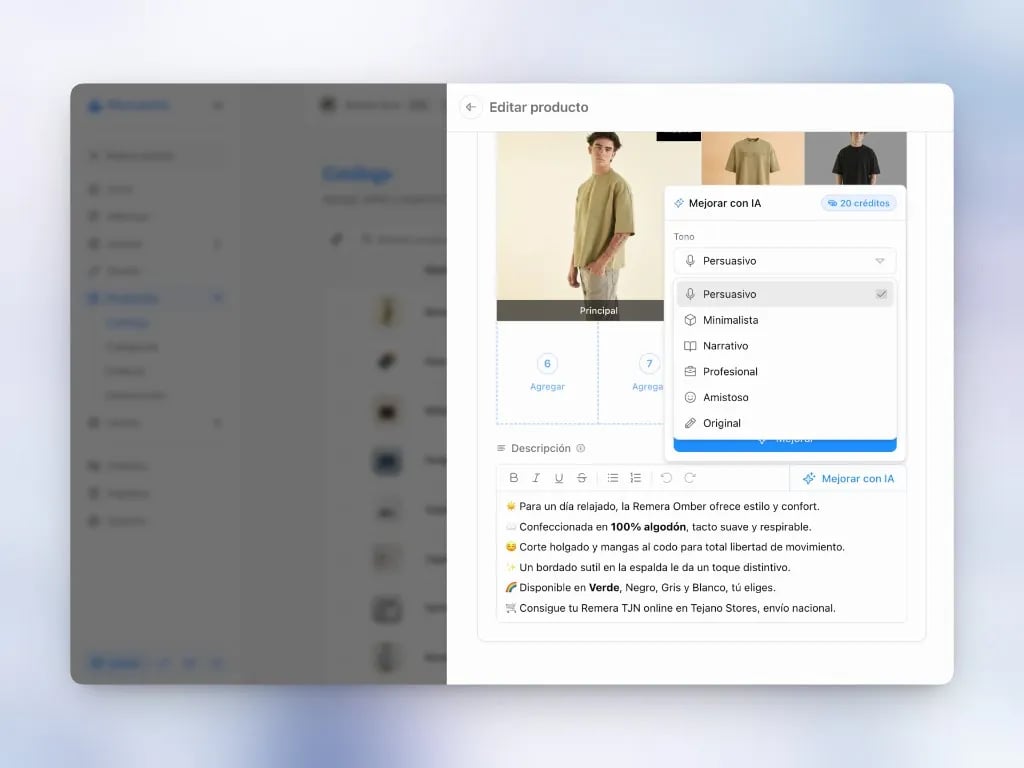The image size is (1024, 768).
Task: Insert a bulleted list
Action: pos(613,478)
